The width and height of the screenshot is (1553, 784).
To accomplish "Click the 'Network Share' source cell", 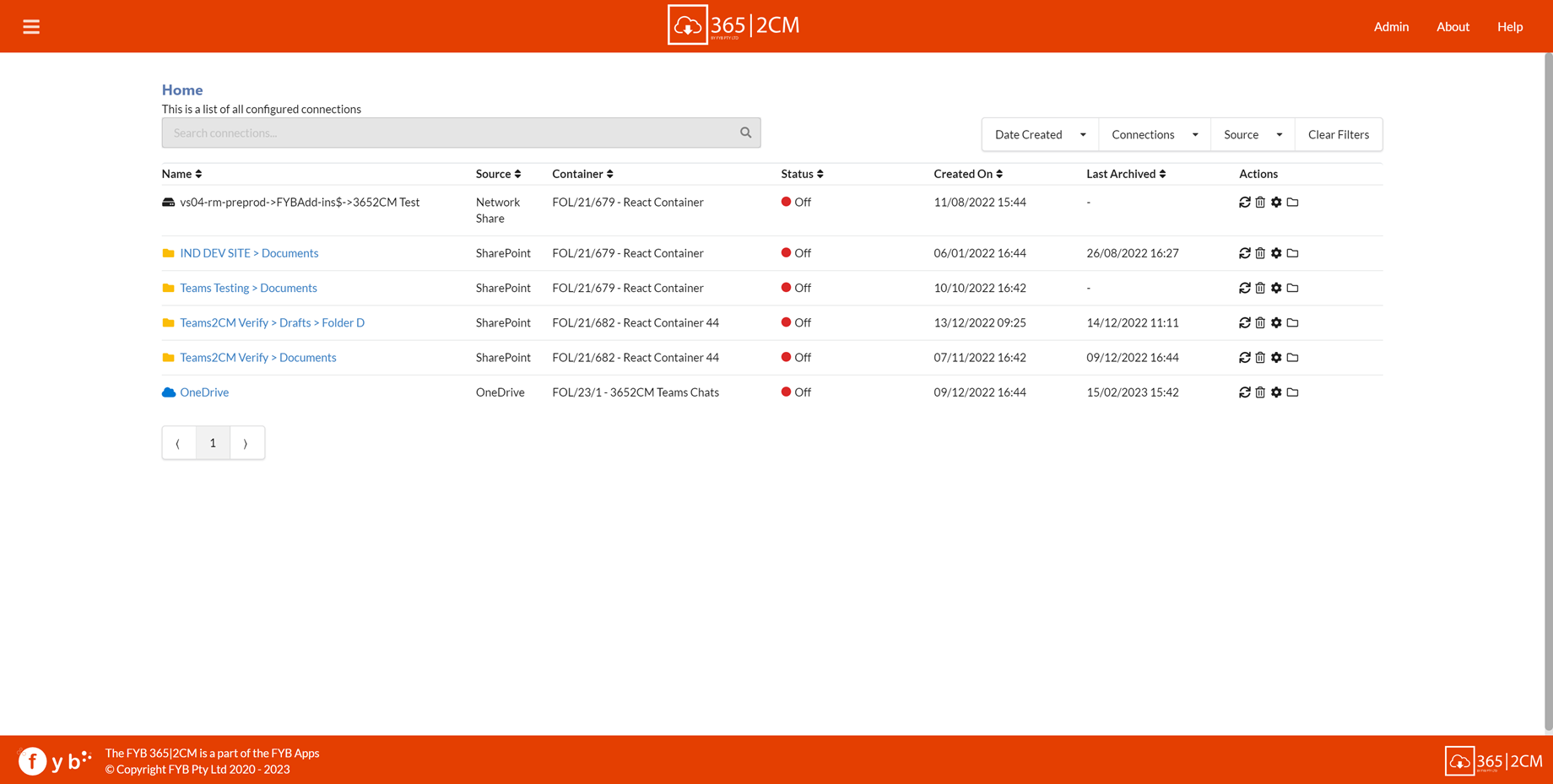I will pos(498,210).
